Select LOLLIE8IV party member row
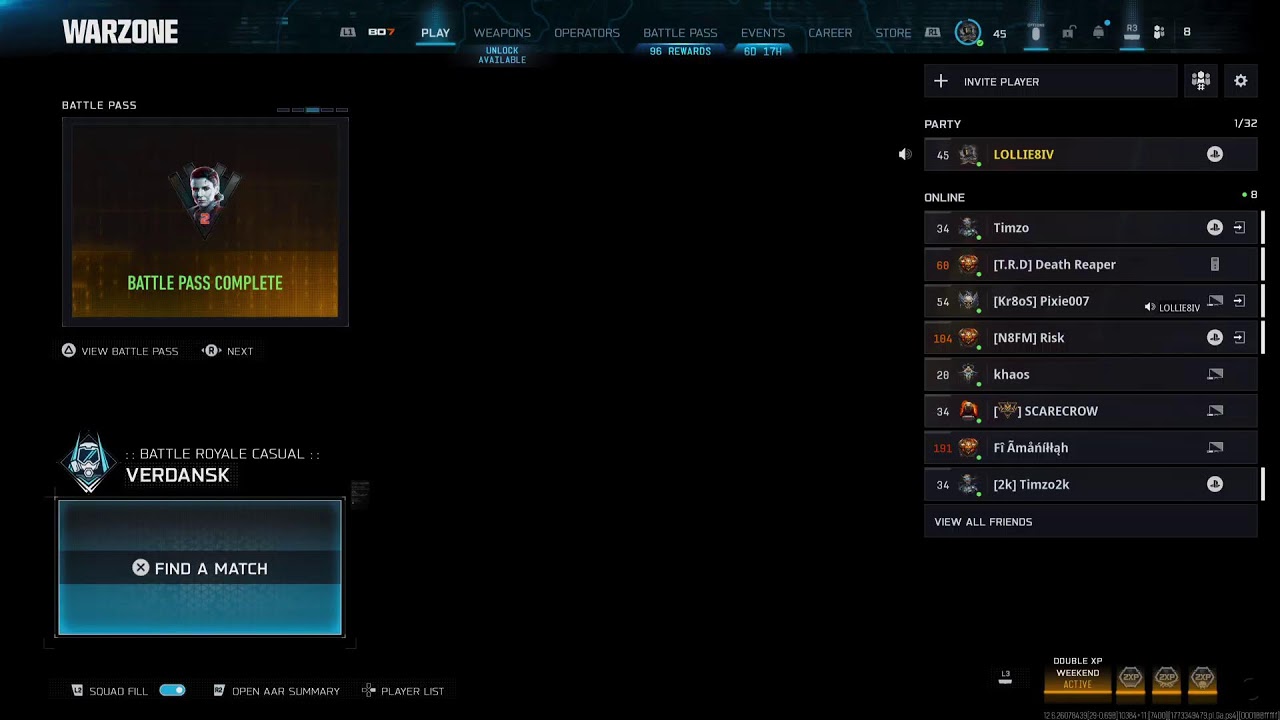1280x720 pixels. pos(1090,154)
